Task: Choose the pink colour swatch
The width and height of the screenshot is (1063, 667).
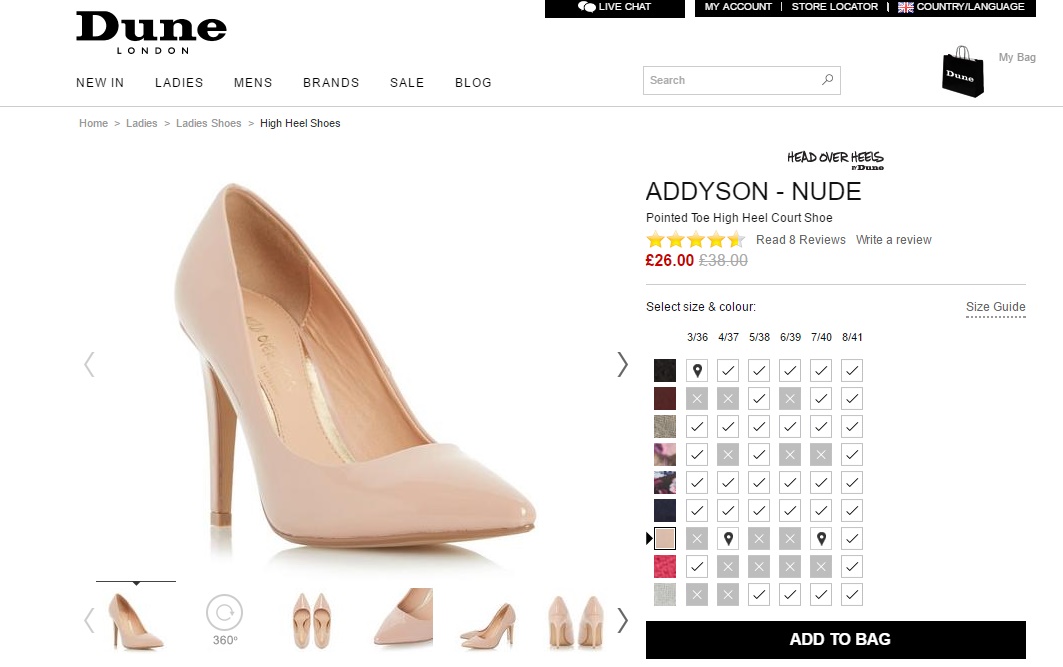Action: tap(665, 567)
